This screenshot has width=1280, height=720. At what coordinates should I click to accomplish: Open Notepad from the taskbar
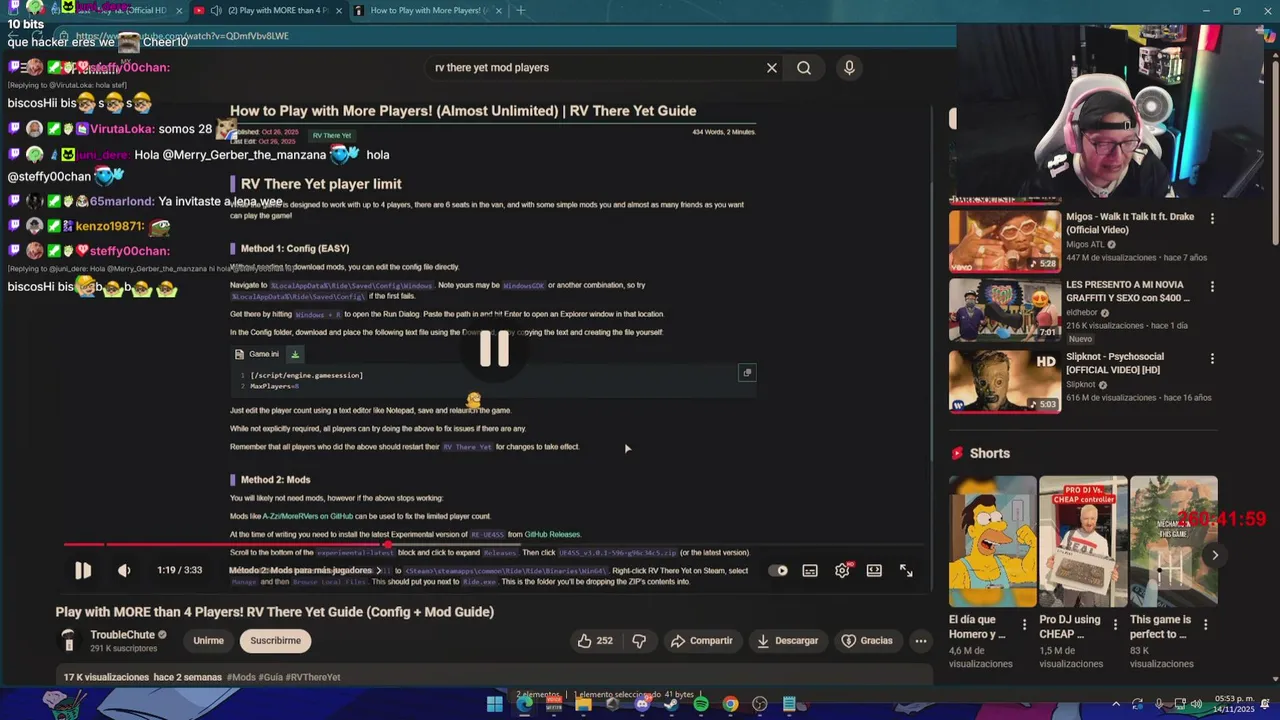(789, 704)
